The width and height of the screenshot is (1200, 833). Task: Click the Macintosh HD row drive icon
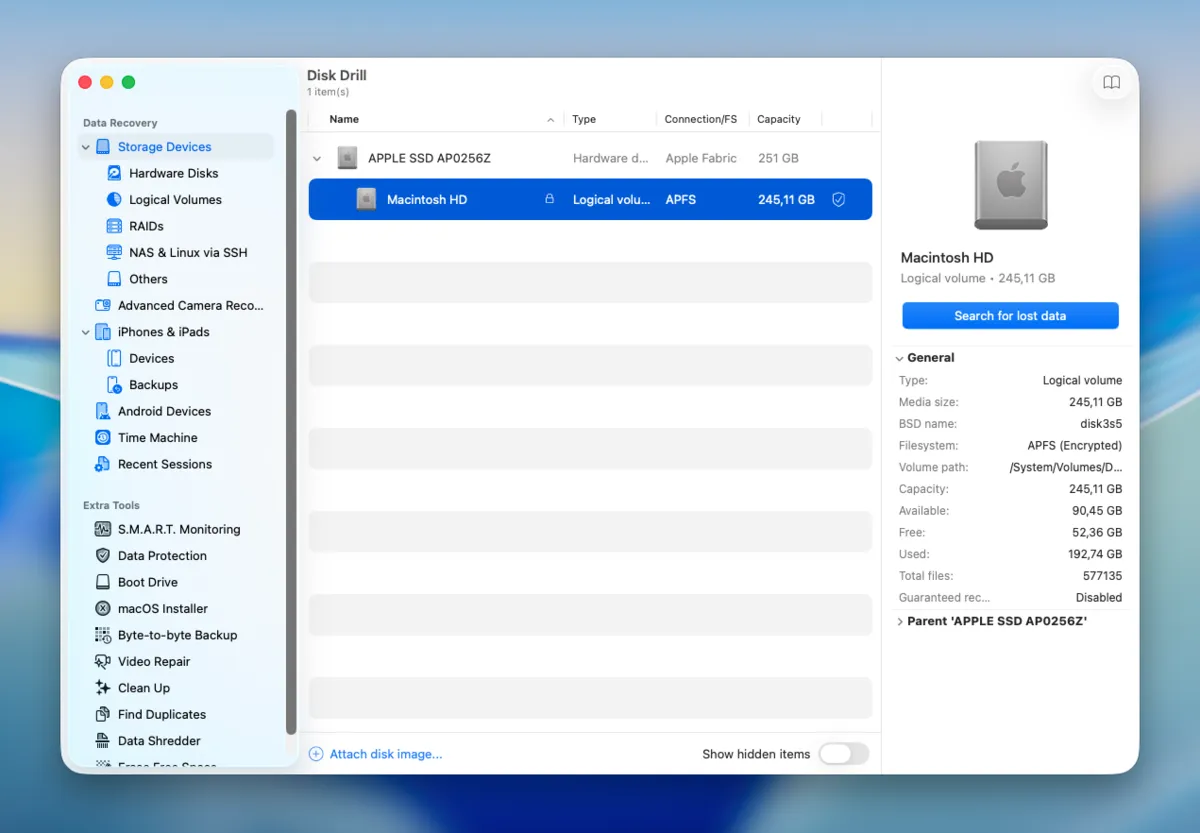pos(366,200)
